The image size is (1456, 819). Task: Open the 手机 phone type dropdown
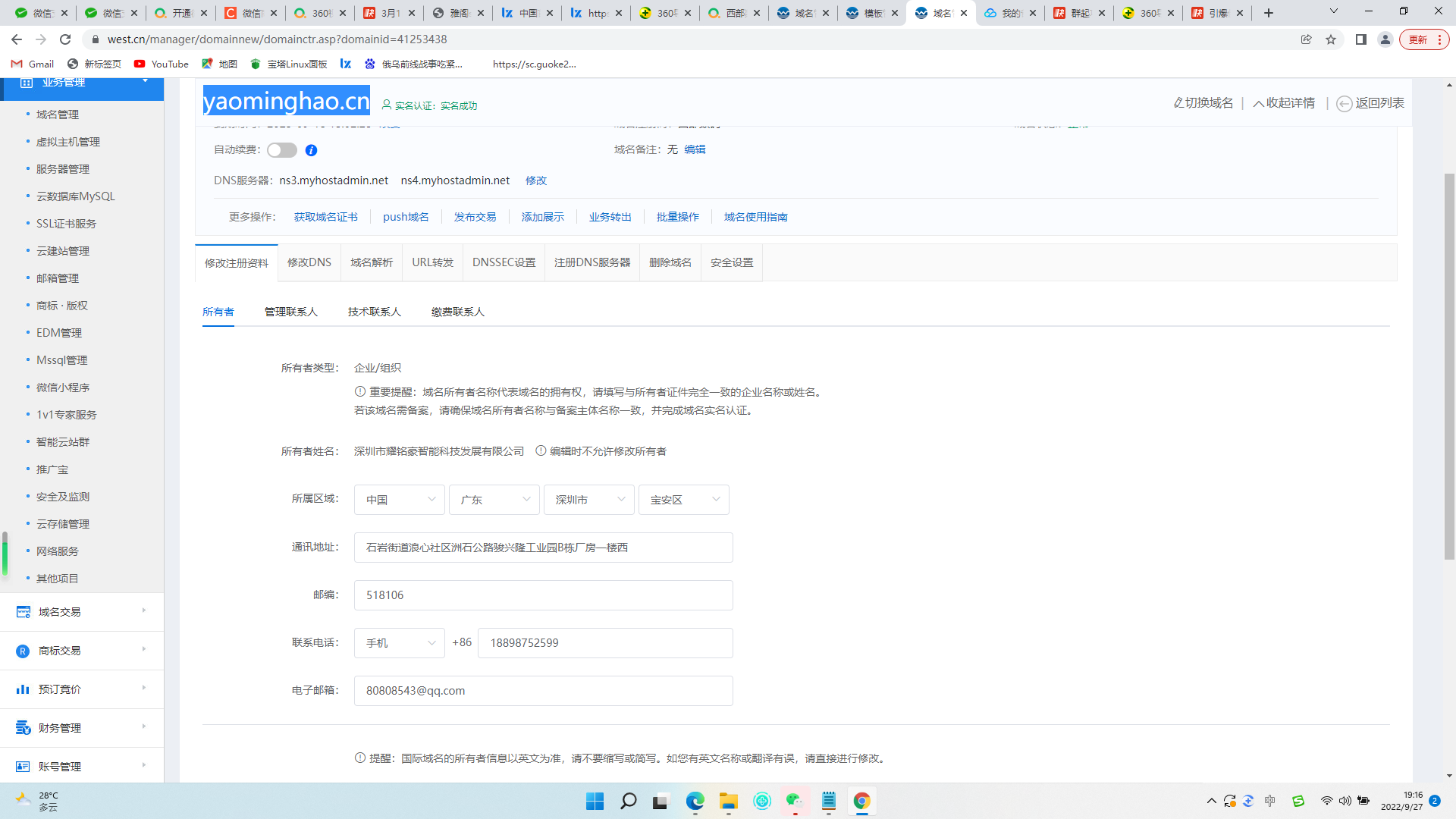[398, 642]
